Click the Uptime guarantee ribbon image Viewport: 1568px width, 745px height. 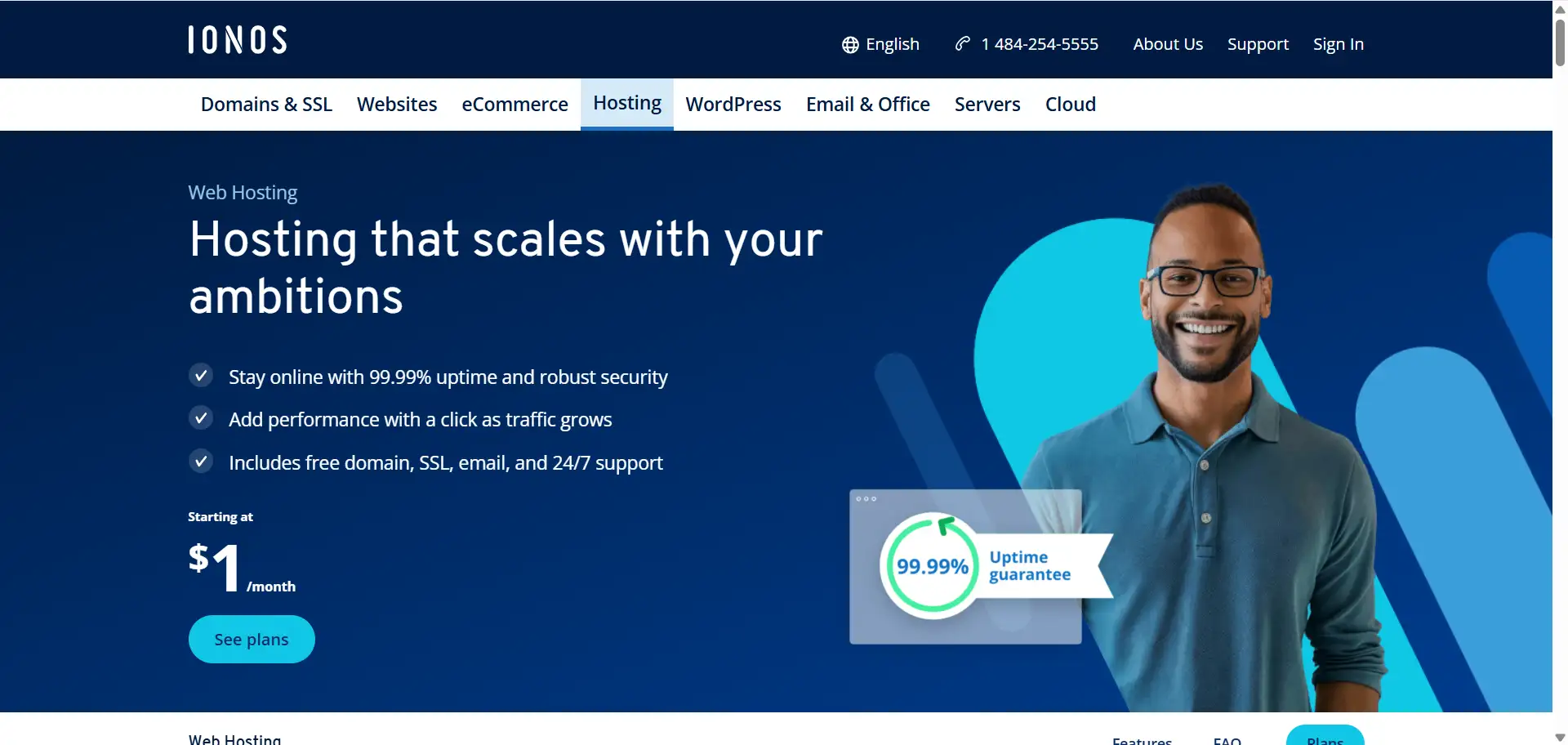click(1041, 565)
